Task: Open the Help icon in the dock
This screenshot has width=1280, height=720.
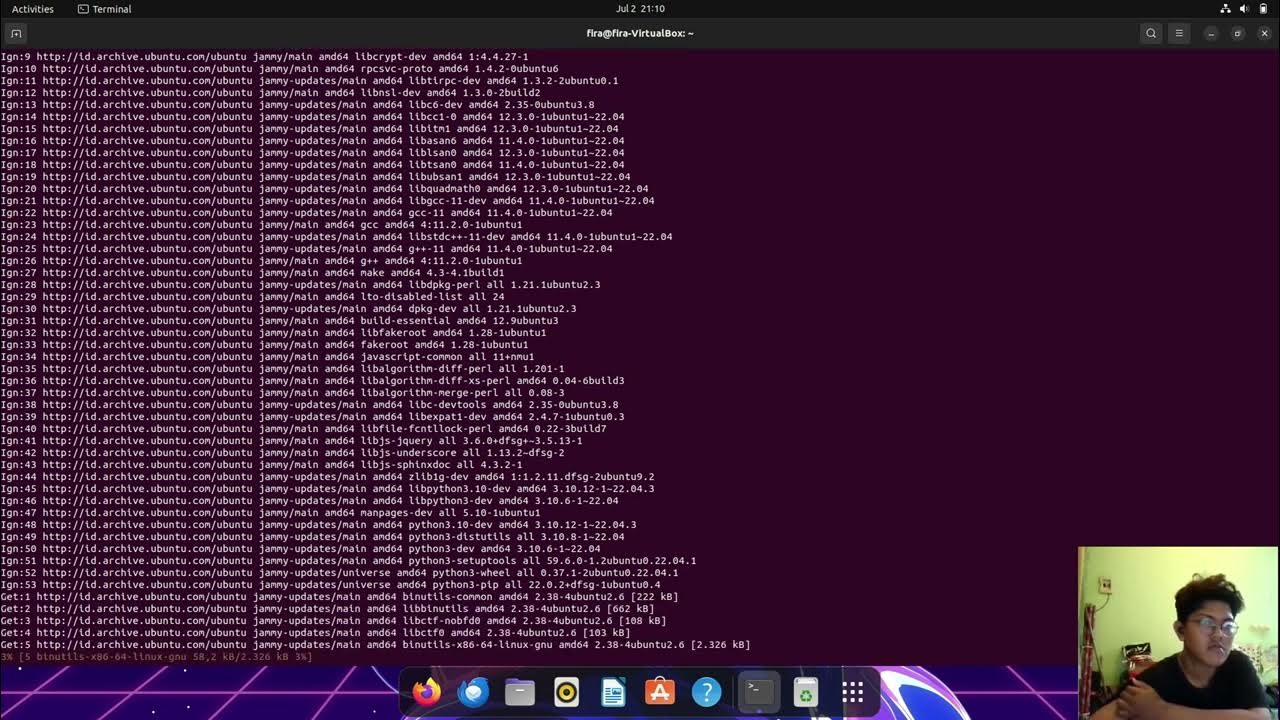Action: pos(707,692)
